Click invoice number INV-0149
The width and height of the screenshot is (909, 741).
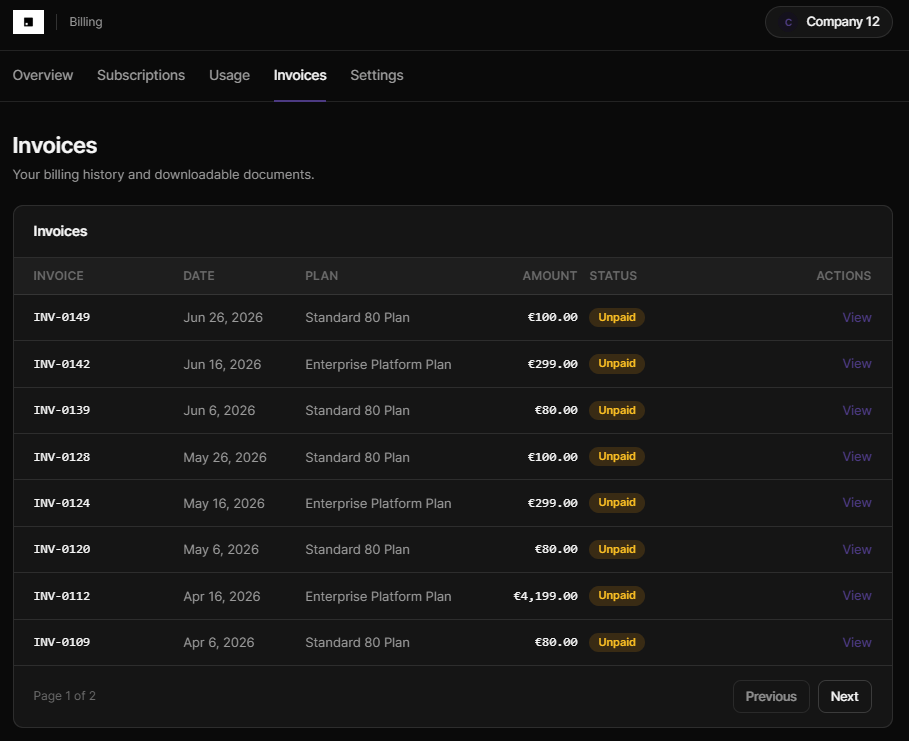62,317
